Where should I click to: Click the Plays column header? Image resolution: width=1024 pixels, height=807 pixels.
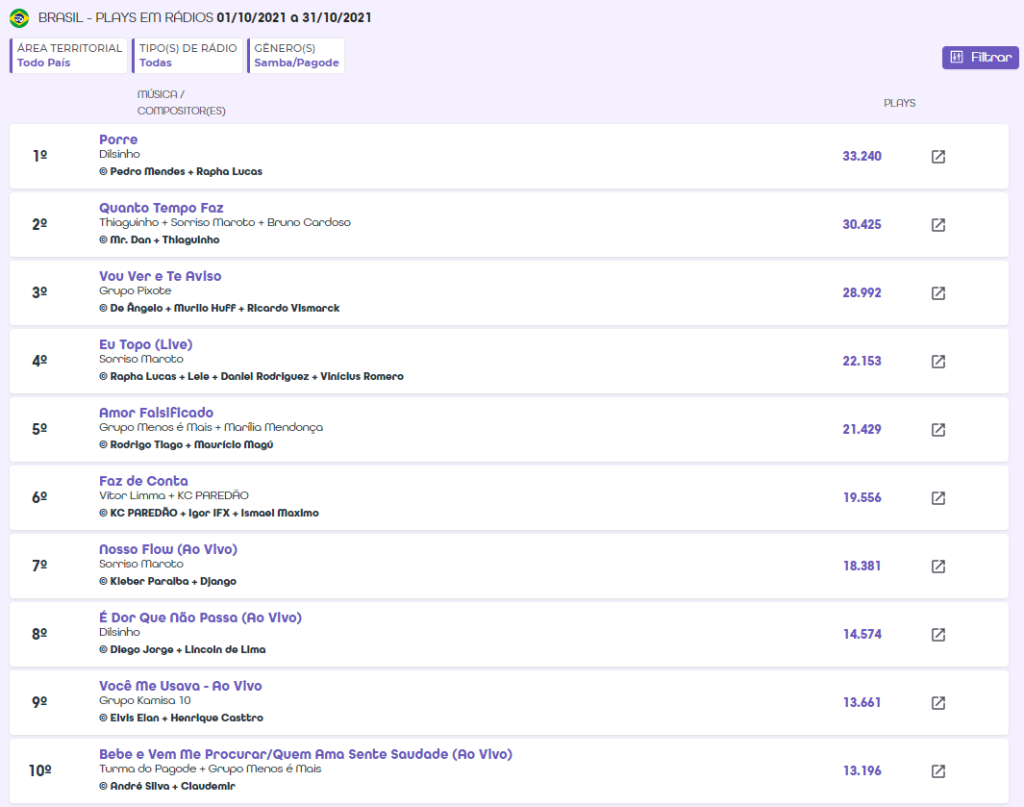[x=899, y=103]
